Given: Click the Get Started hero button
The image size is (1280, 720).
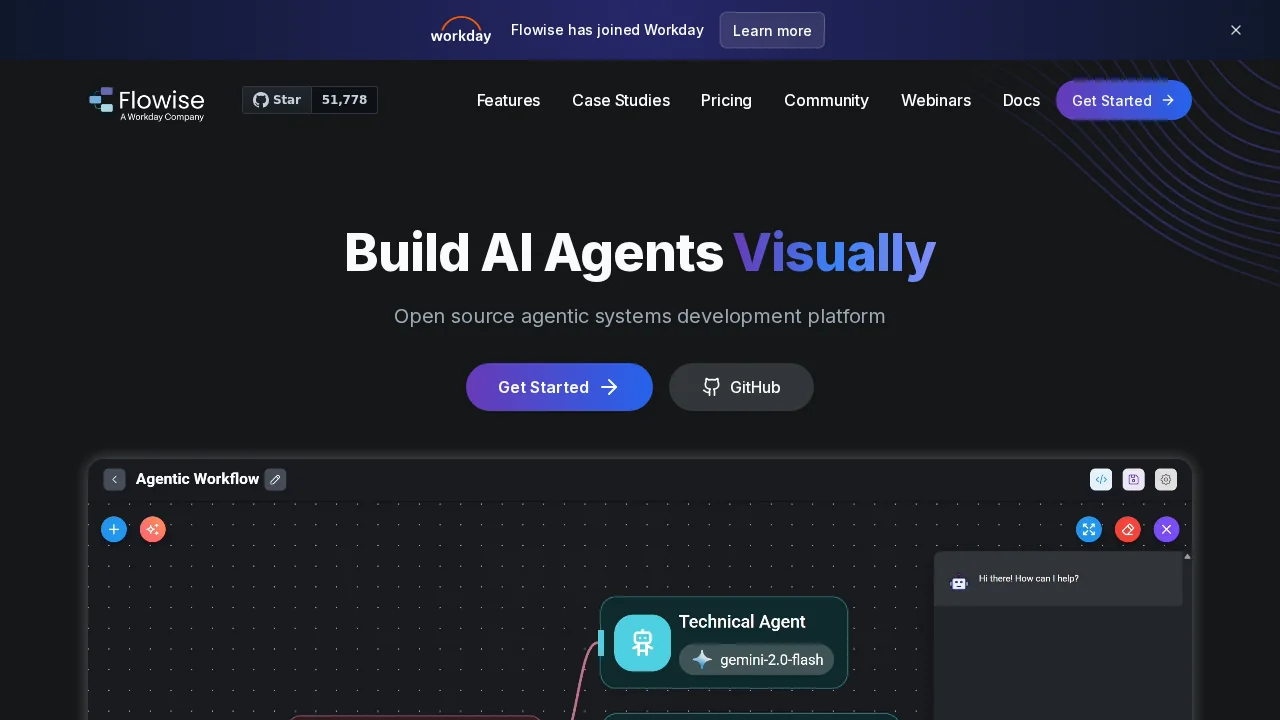Looking at the screenshot, I should coord(559,387).
